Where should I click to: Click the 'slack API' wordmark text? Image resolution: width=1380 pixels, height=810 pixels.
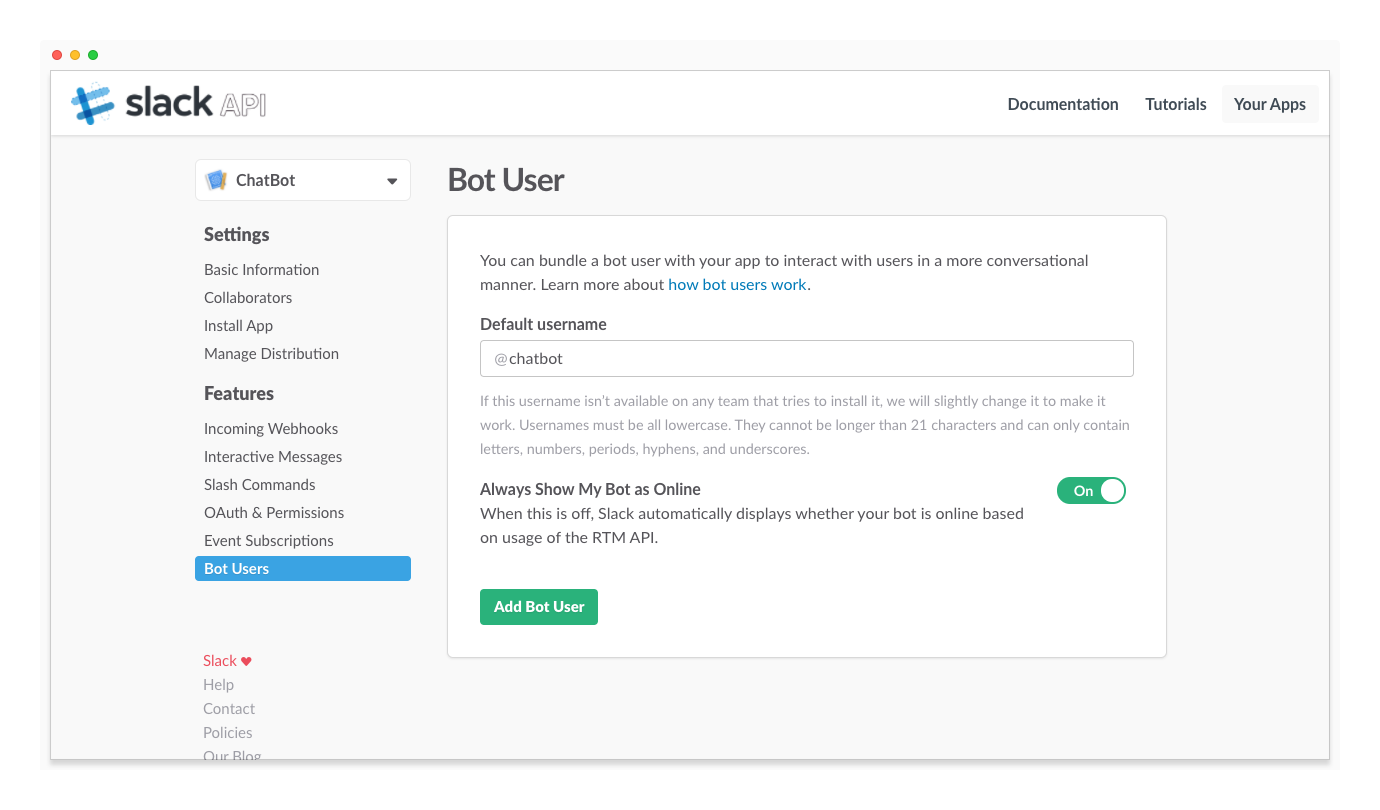[195, 103]
